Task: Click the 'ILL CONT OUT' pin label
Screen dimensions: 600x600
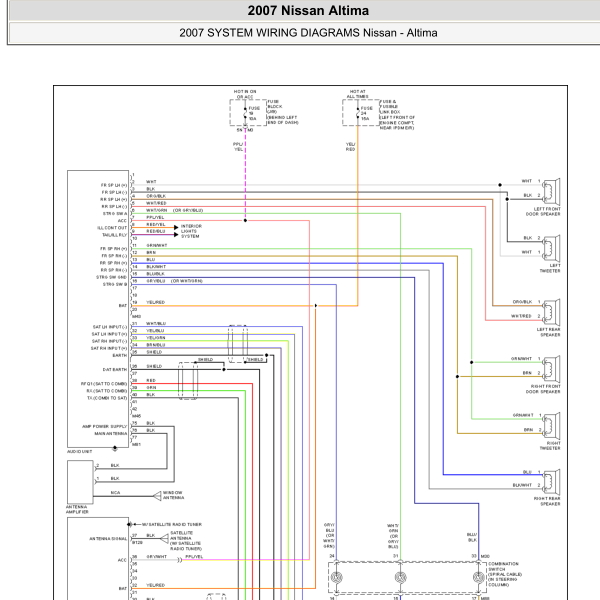Action: tap(112, 228)
